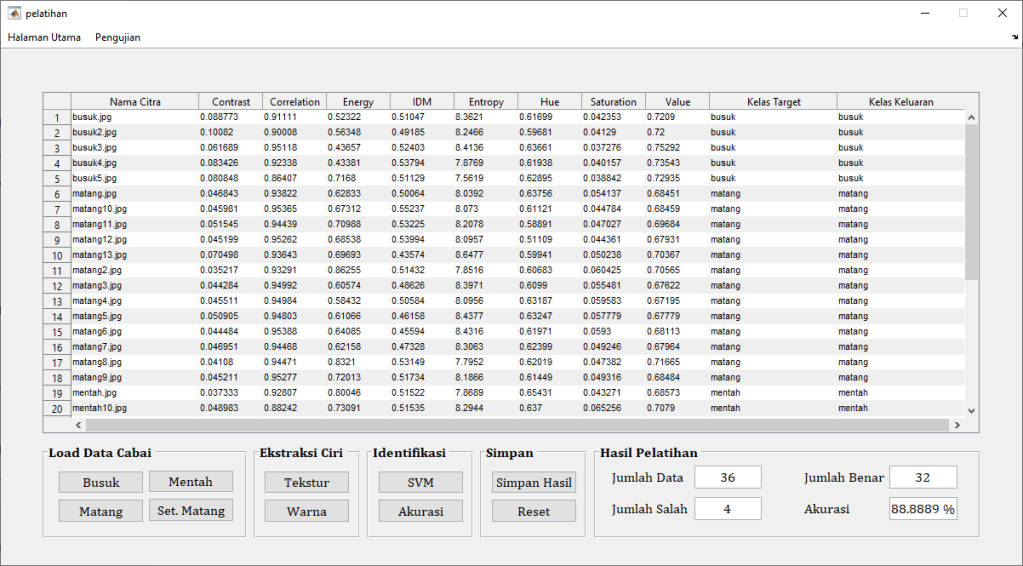This screenshot has height=566, width=1023.
Task: Click the Akurasi button
Action: click(x=420, y=511)
